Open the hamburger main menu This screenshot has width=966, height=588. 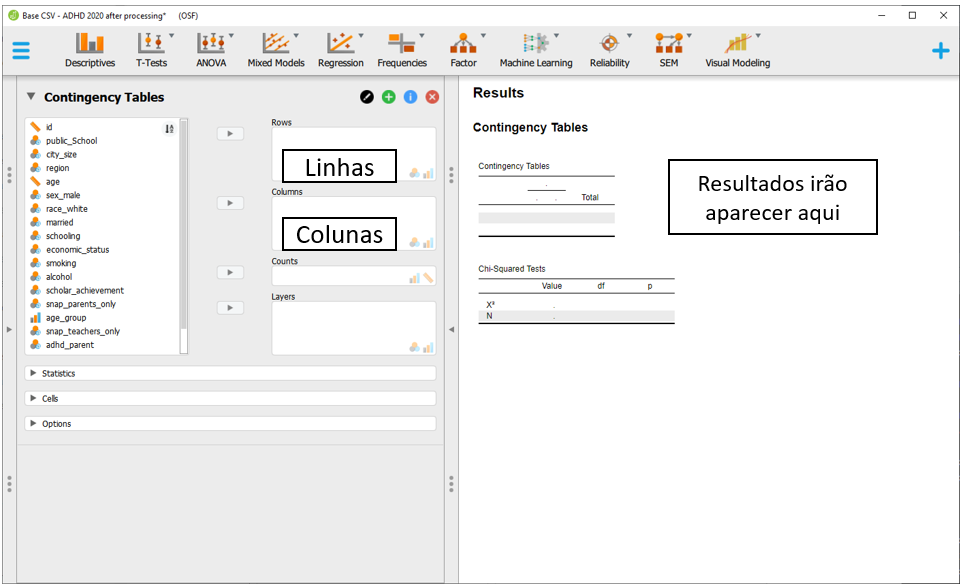click(21, 51)
